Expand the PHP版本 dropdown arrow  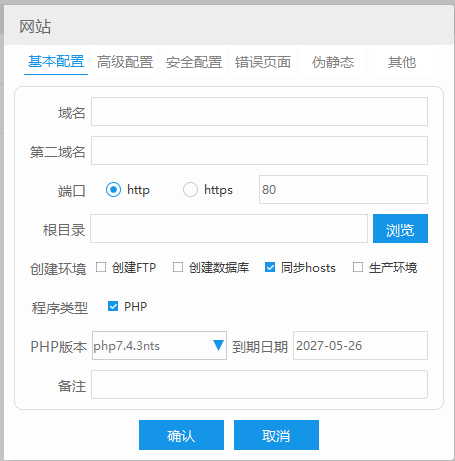218,345
